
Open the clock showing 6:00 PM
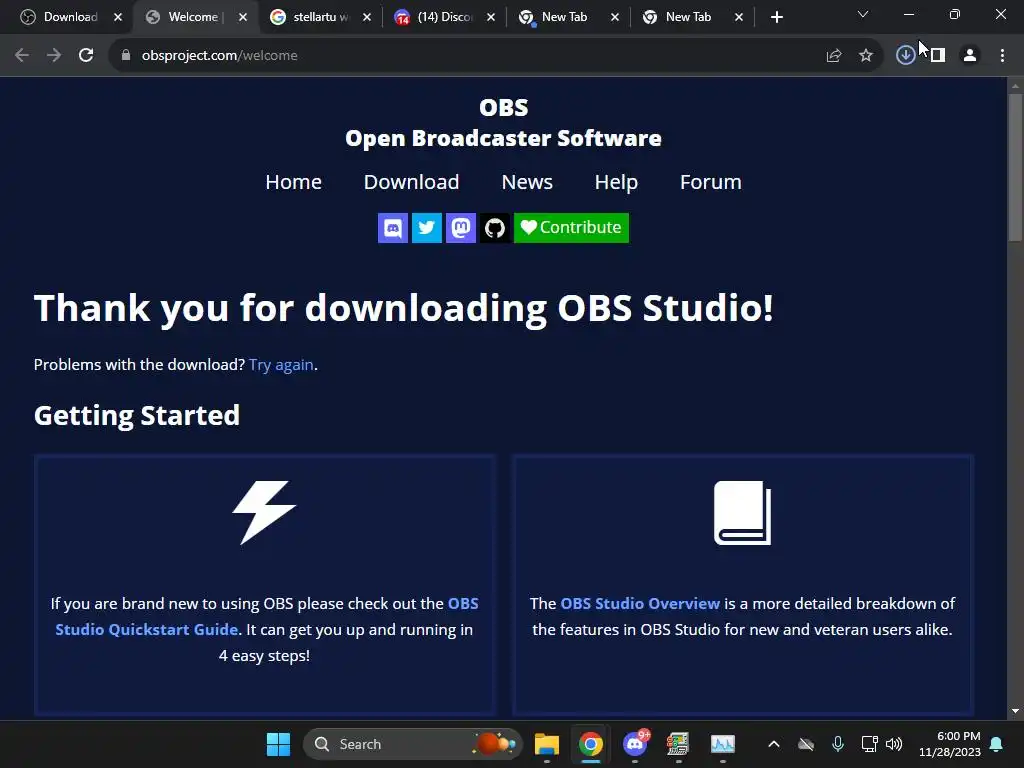pyautogui.click(x=950, y=744)
